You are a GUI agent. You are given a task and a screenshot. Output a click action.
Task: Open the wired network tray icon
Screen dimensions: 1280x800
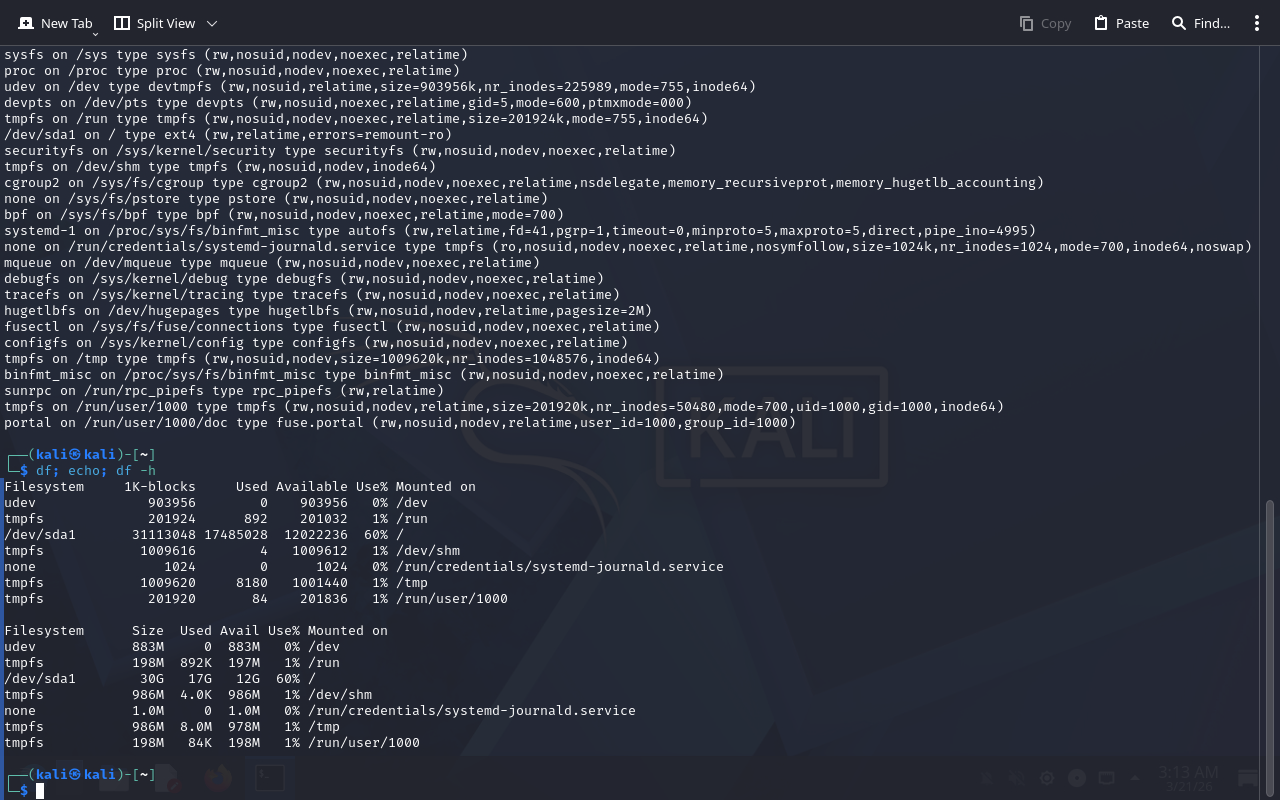coord(1106,778)
